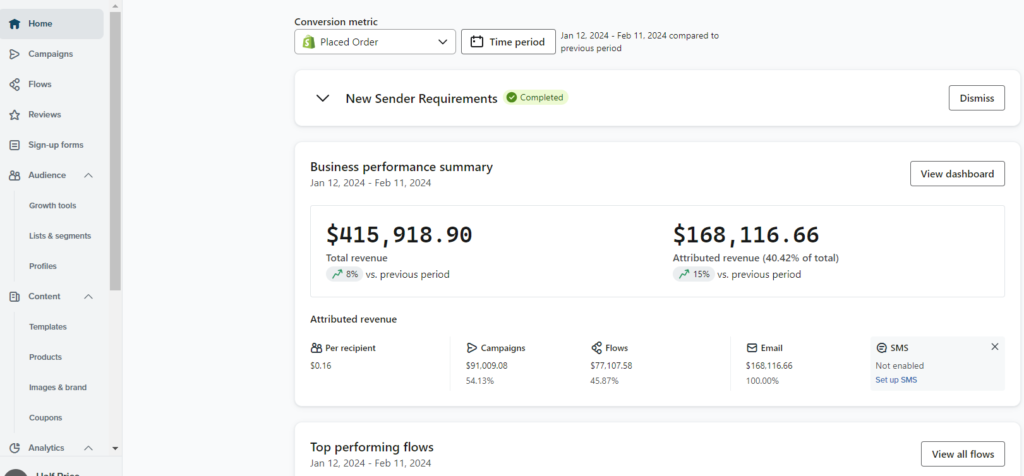The height and width of the screenshot is (476, 1024).
Task: Select the Flows icon in sidebar
Action: coord(14,84)
